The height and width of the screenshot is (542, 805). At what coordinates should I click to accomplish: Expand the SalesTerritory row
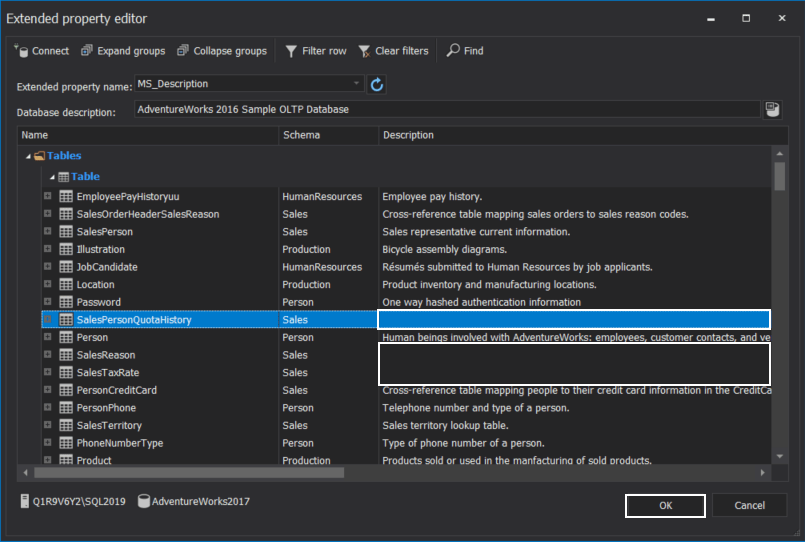pyautogui.click(x=47, y=425)
